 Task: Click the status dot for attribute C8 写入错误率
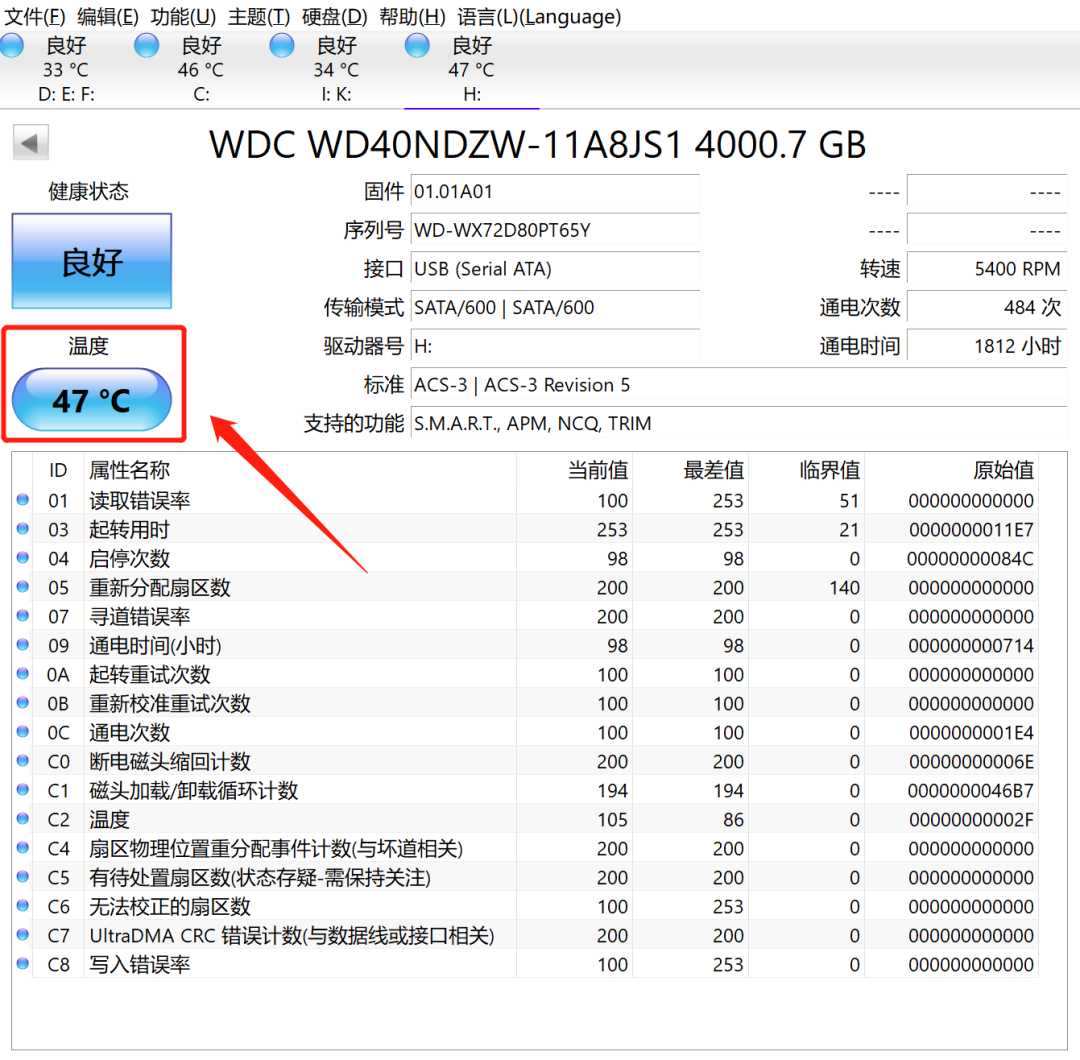[23, 963]
